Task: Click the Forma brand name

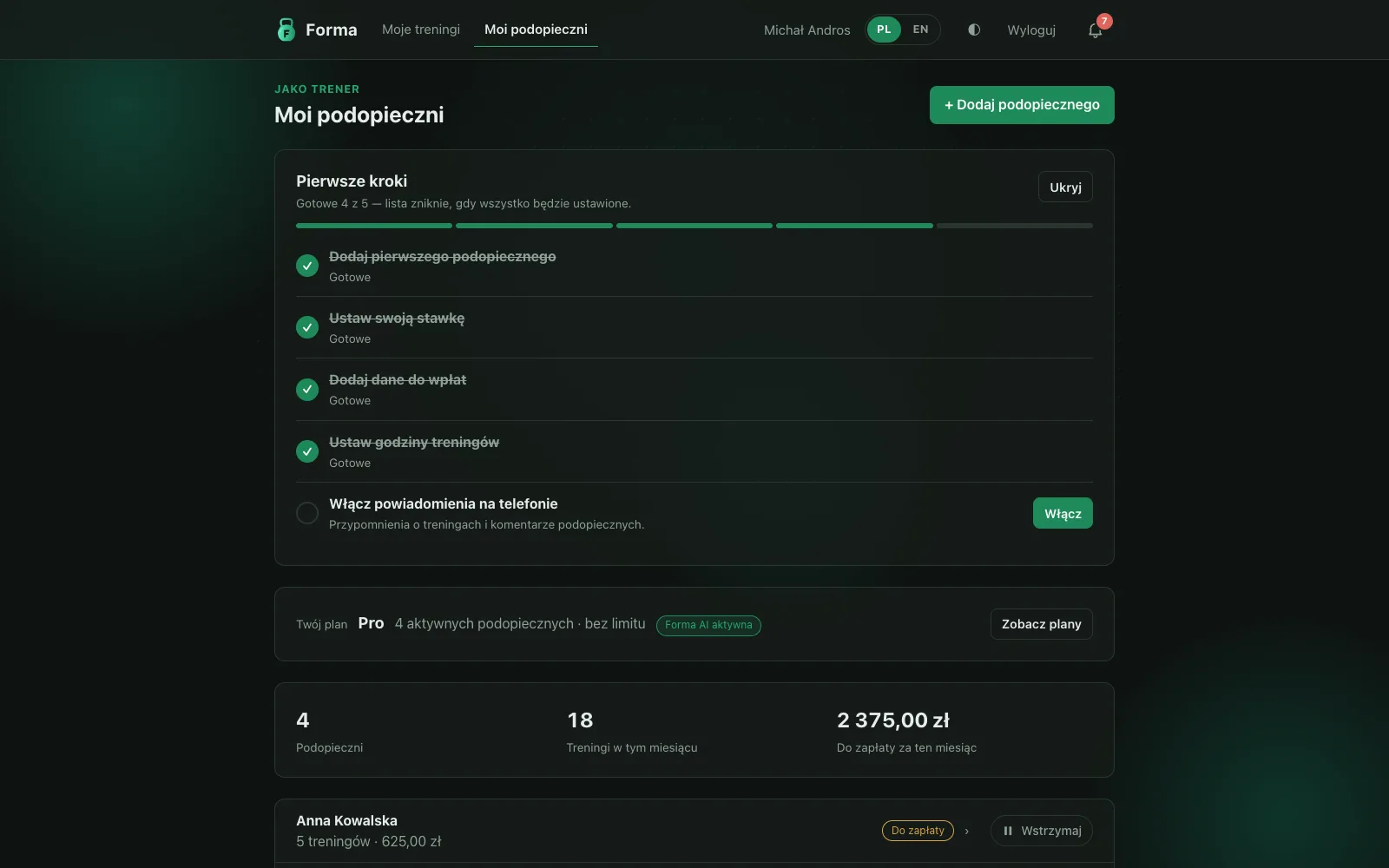Action: [x=332, y=30]
